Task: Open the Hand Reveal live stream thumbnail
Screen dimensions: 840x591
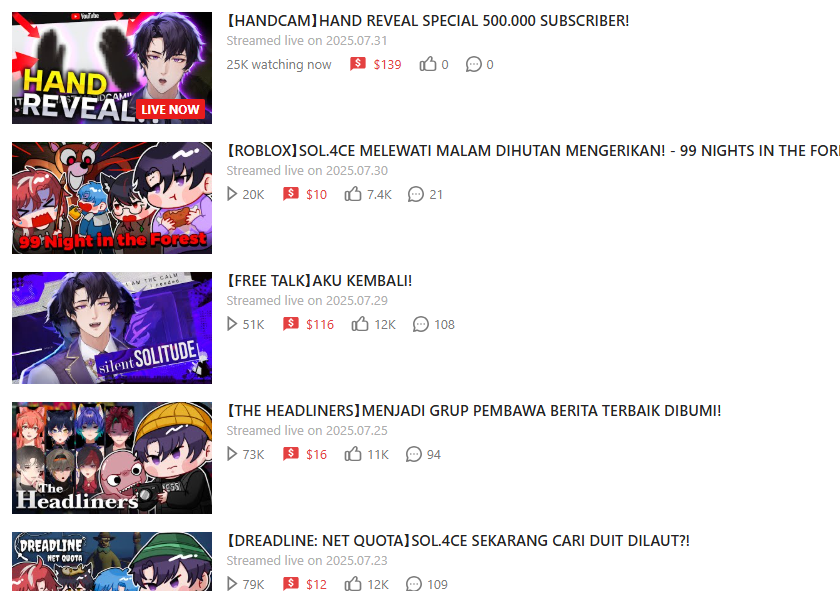Action: click(112, 68)
